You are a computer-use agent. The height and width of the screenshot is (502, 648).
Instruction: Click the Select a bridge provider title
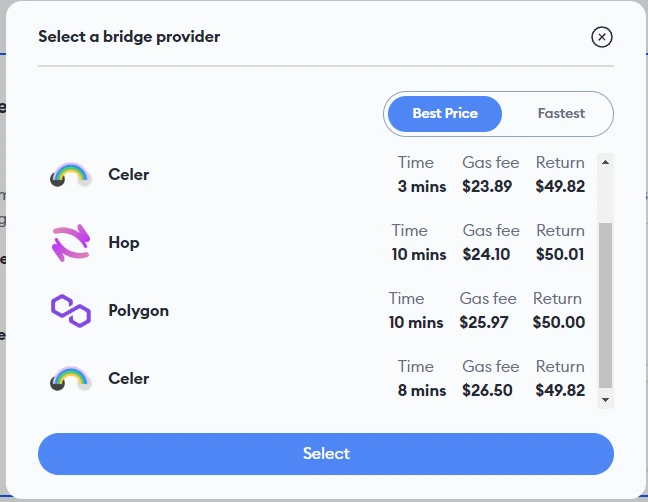click(x=129, y=37)
